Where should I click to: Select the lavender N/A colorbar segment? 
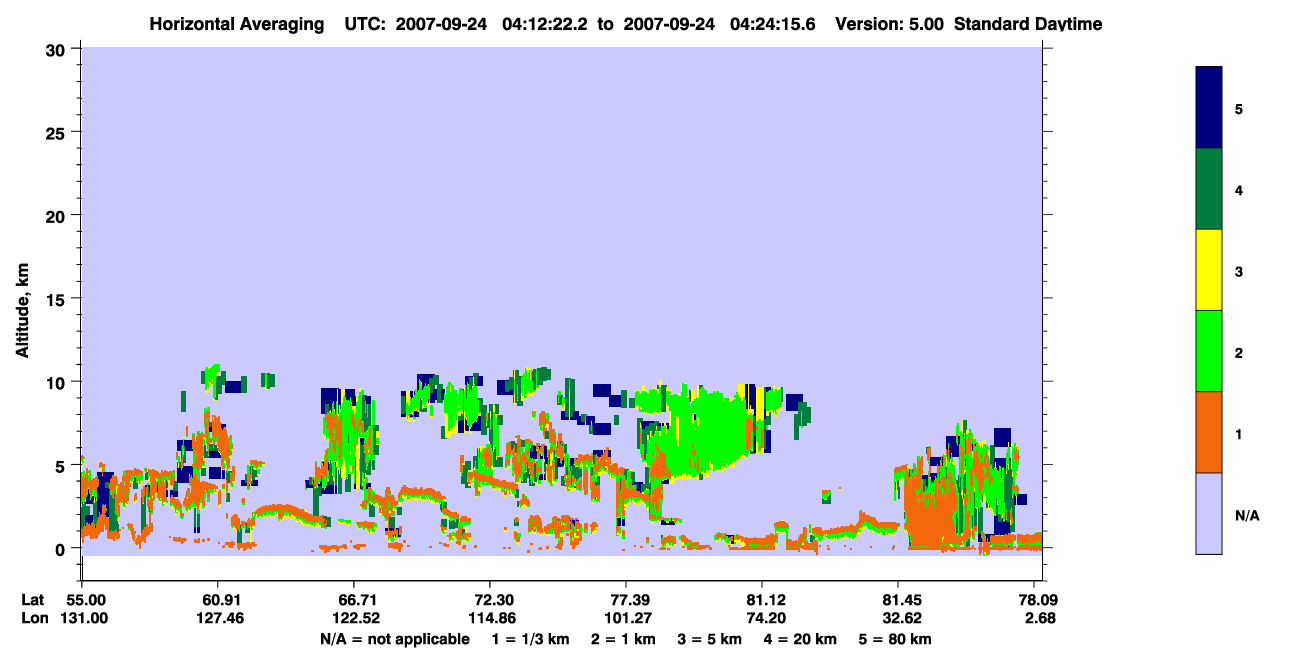pos(1209,513)
